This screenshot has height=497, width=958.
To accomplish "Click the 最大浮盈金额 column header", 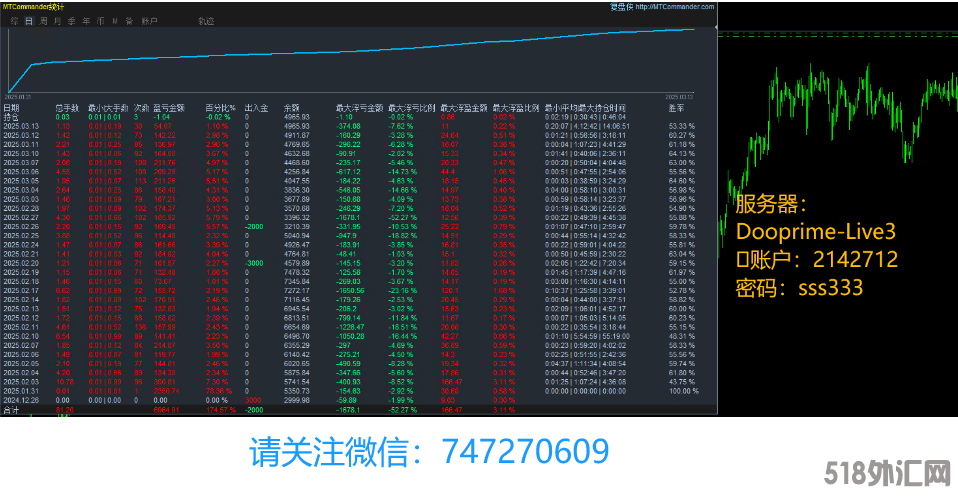I will 464,108.
